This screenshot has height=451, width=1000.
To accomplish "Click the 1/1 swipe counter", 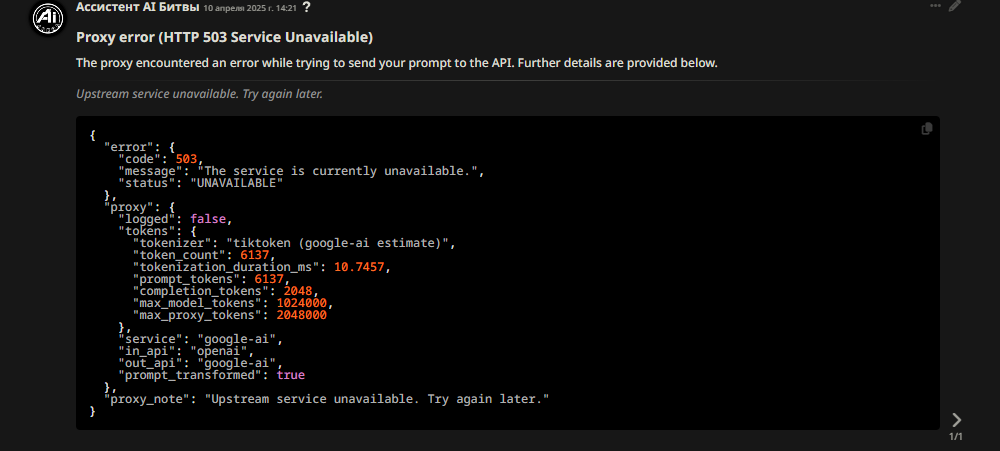I will pos(955,437).
